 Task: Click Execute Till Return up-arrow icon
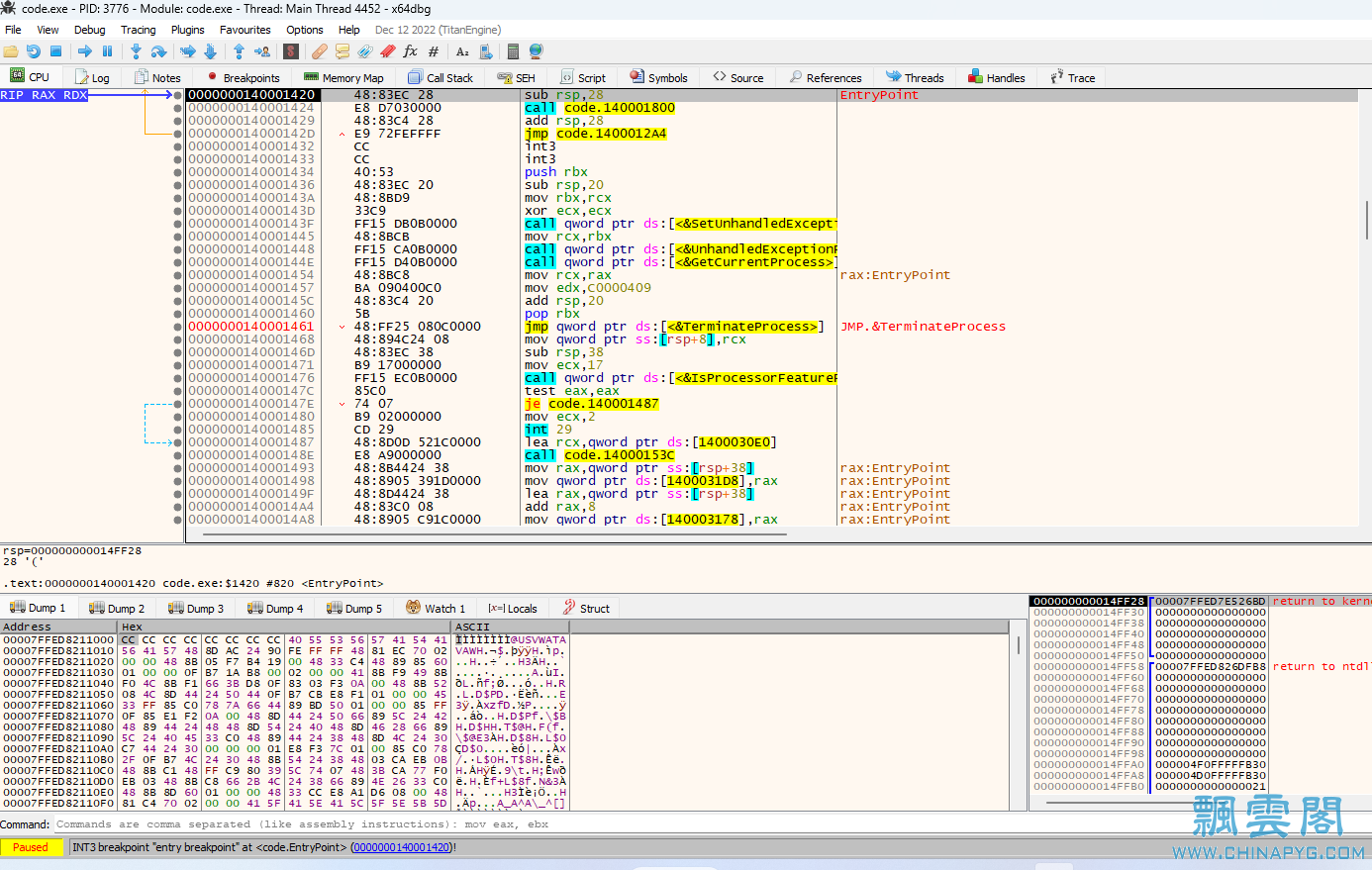coord(239,51)
